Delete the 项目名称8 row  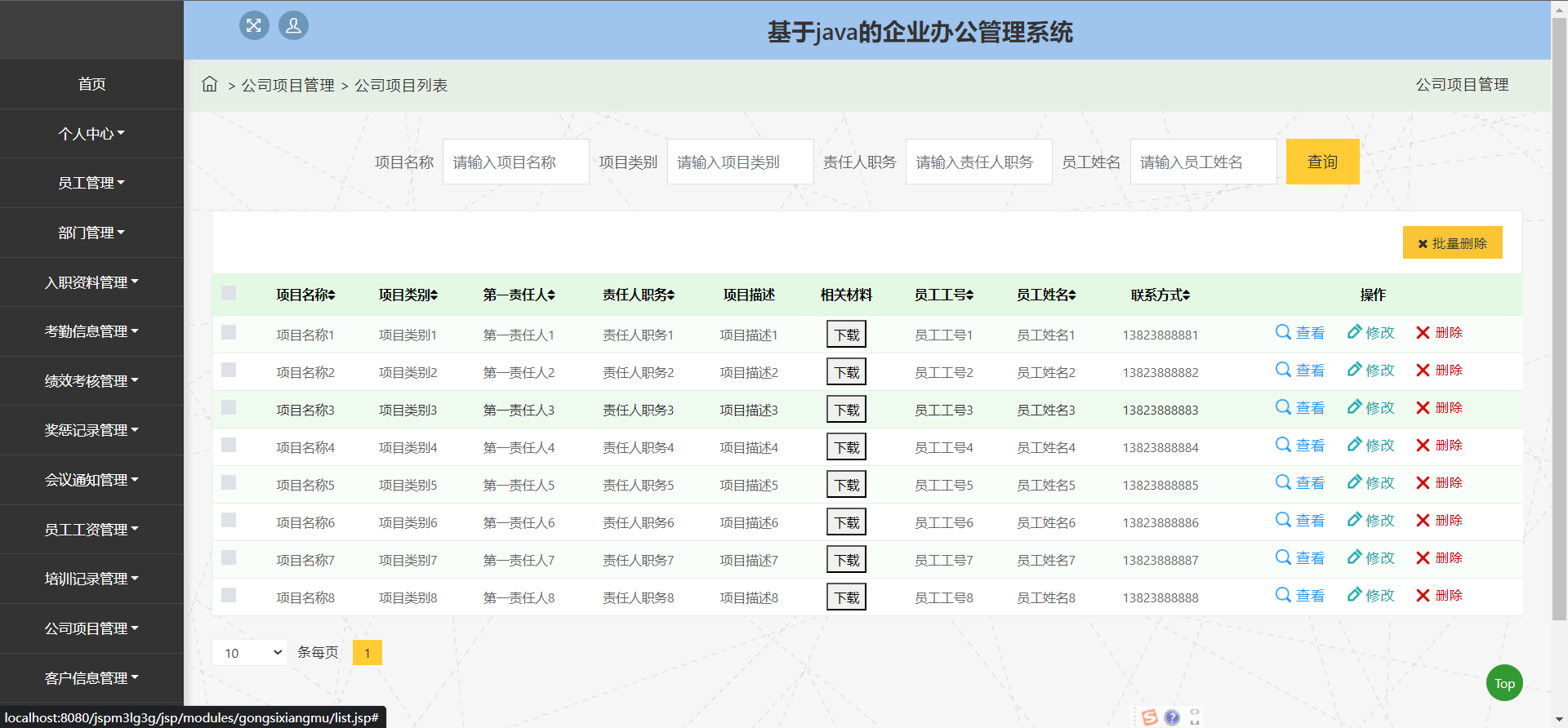point(1439,595)
